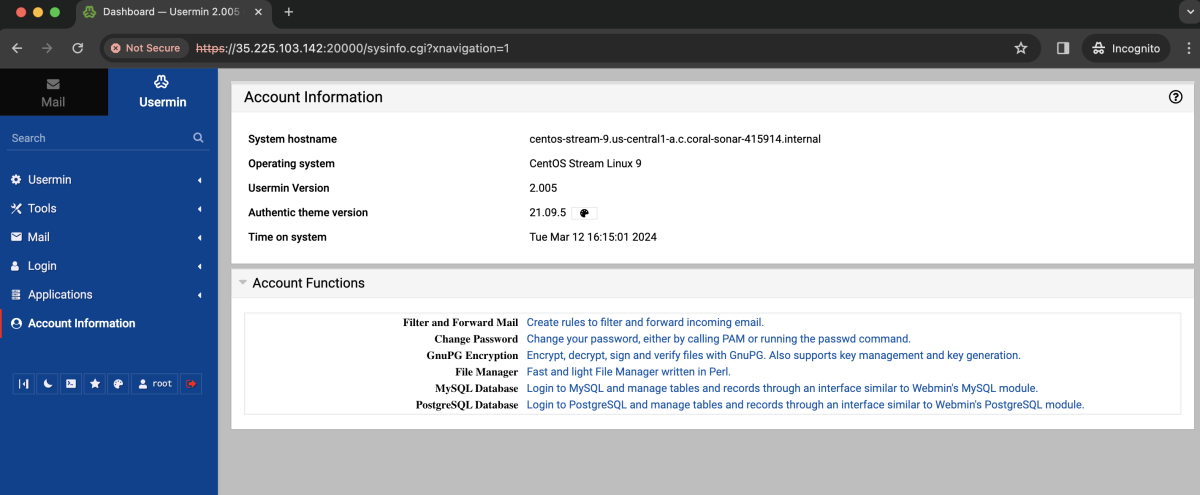Click the palette icon beside theme version
This screenshot has width=1200, height=495.
(x=585, y=213)
